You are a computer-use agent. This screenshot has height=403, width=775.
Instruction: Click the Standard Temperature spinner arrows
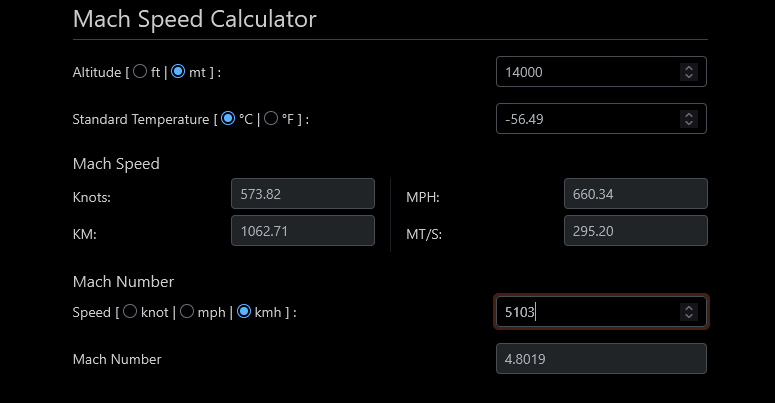688,119
